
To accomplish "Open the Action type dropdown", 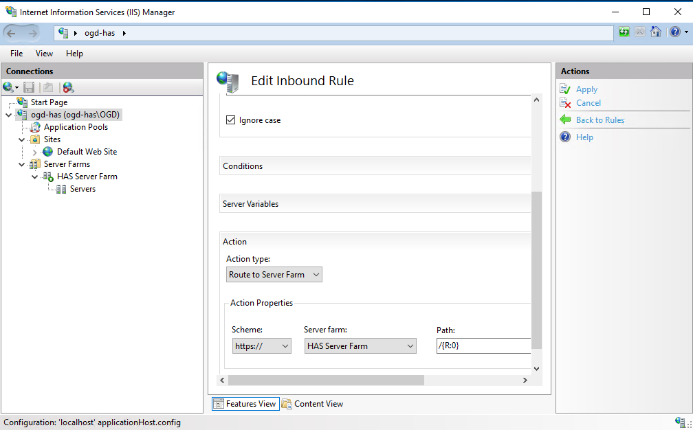I will 274,274.
